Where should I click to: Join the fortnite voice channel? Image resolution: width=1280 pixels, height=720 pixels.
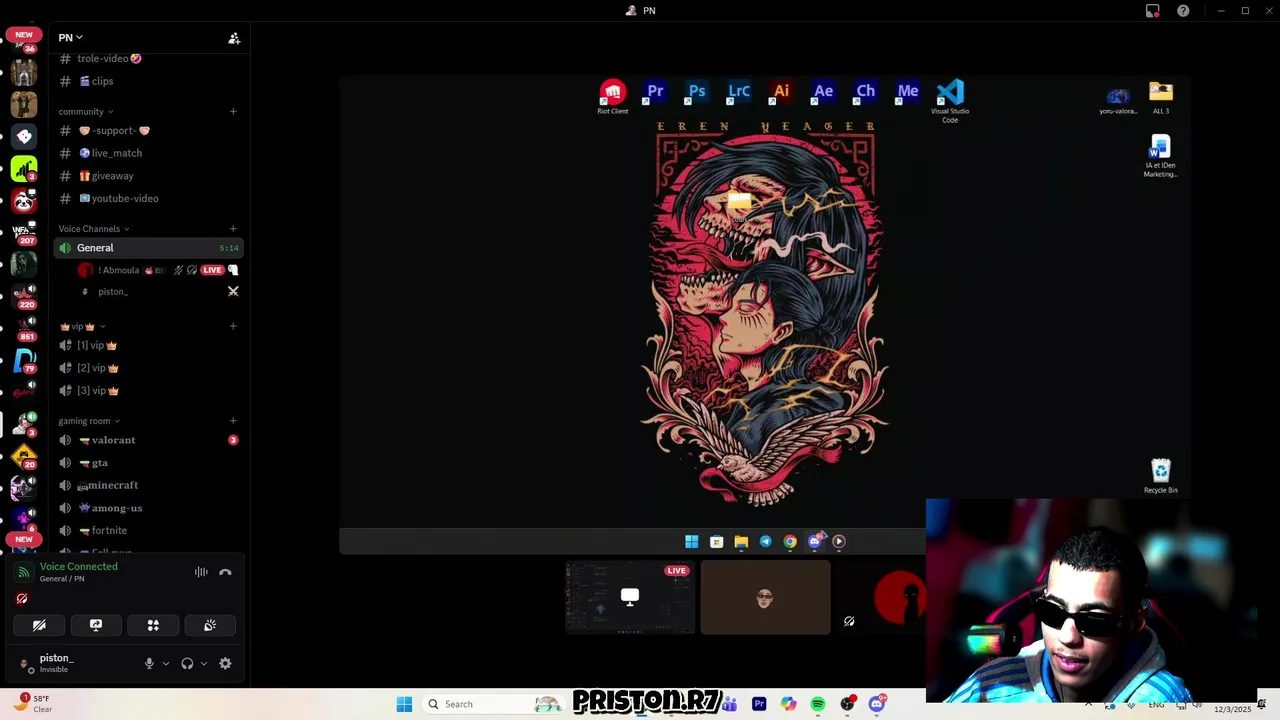148,531
